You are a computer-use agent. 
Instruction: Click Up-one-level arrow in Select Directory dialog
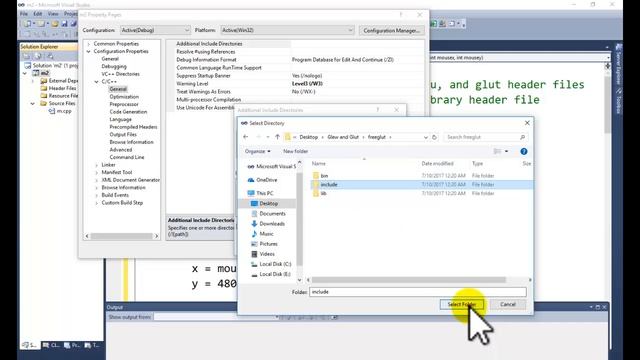tap(278, 137)
